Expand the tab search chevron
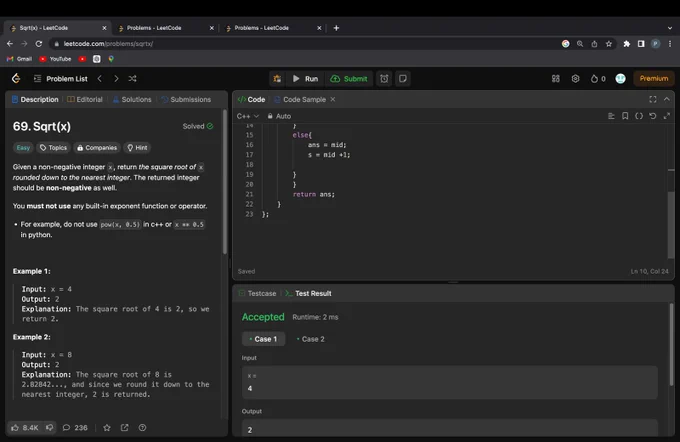The width and height of the screenshot is (680, 442). coord(670,28)
